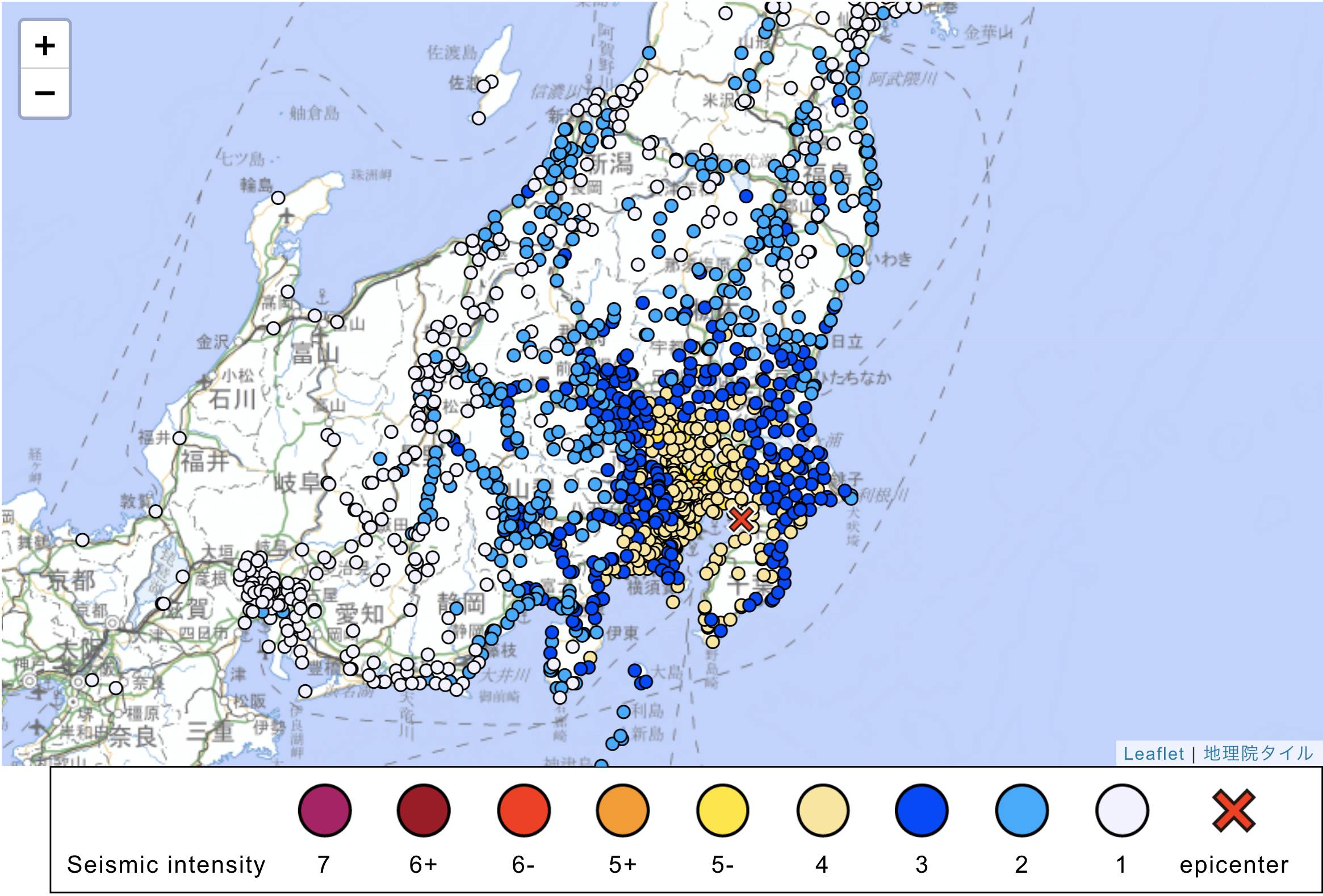Open the 地理院タイル attribution link
The height and width of the screenshot is (896, 1323).
click(1258, 754)
